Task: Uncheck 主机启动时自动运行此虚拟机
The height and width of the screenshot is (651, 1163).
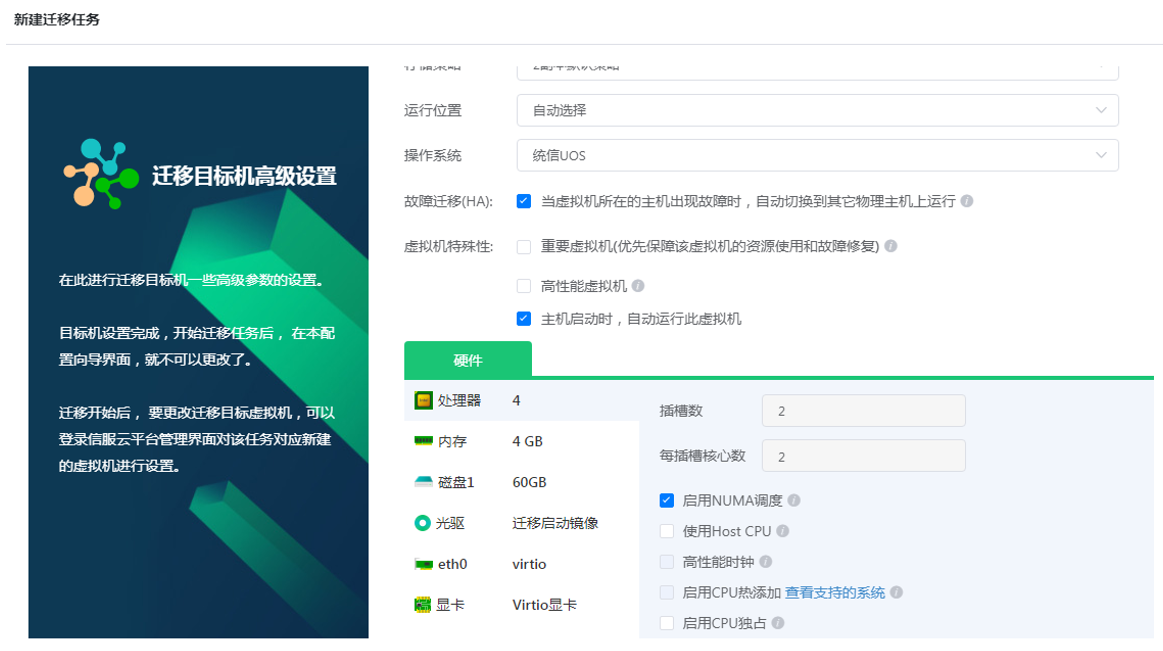Action: (x=524, y=318)
